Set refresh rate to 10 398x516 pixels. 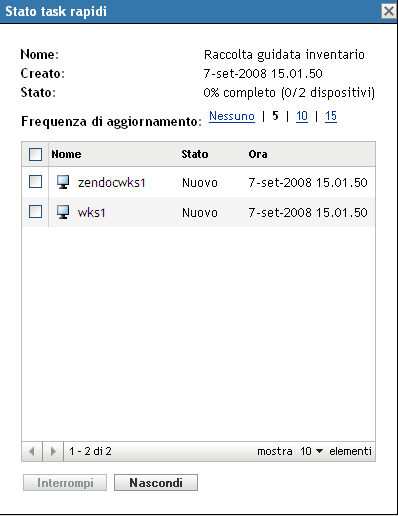point(302,116)
